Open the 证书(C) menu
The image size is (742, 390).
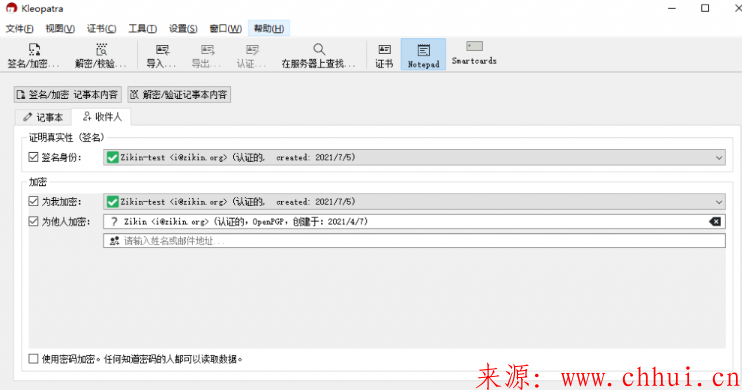pos(101,28)
